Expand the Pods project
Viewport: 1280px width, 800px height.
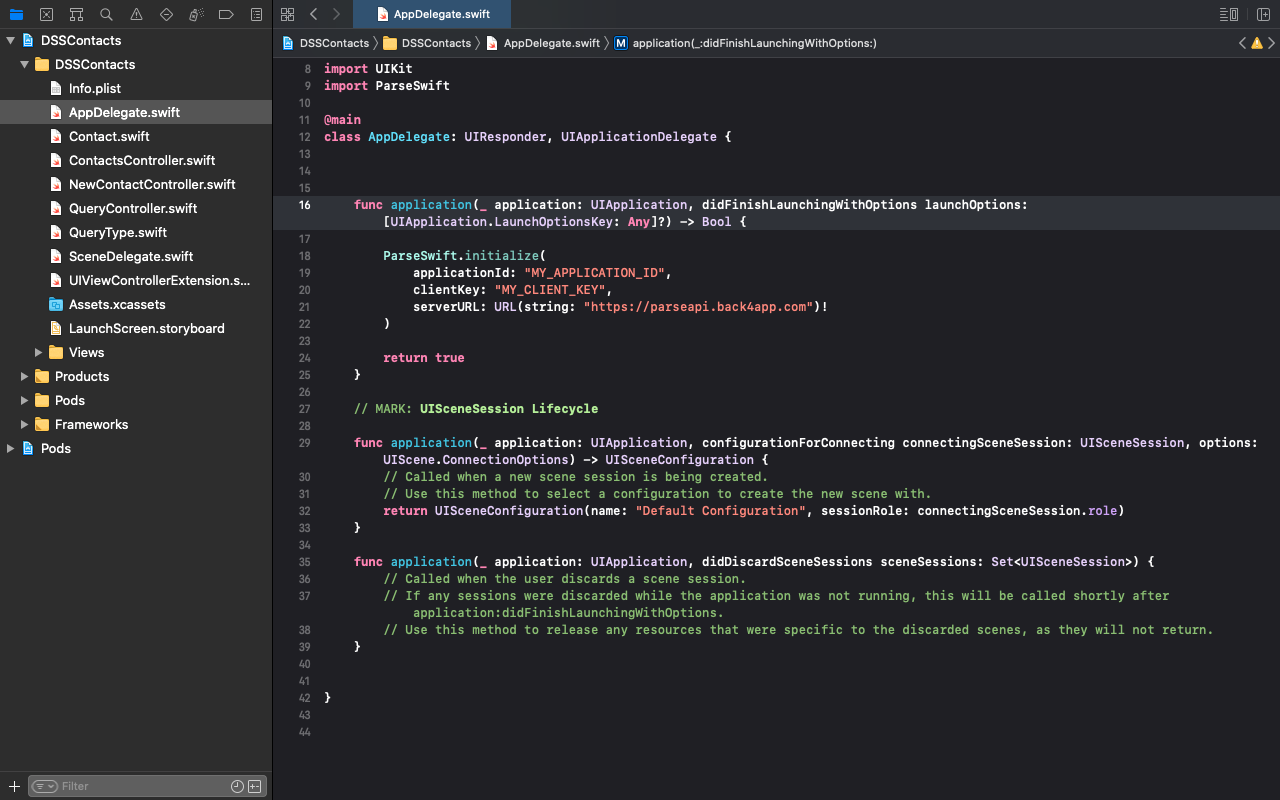pyautogui.click(x=10, y=448)
